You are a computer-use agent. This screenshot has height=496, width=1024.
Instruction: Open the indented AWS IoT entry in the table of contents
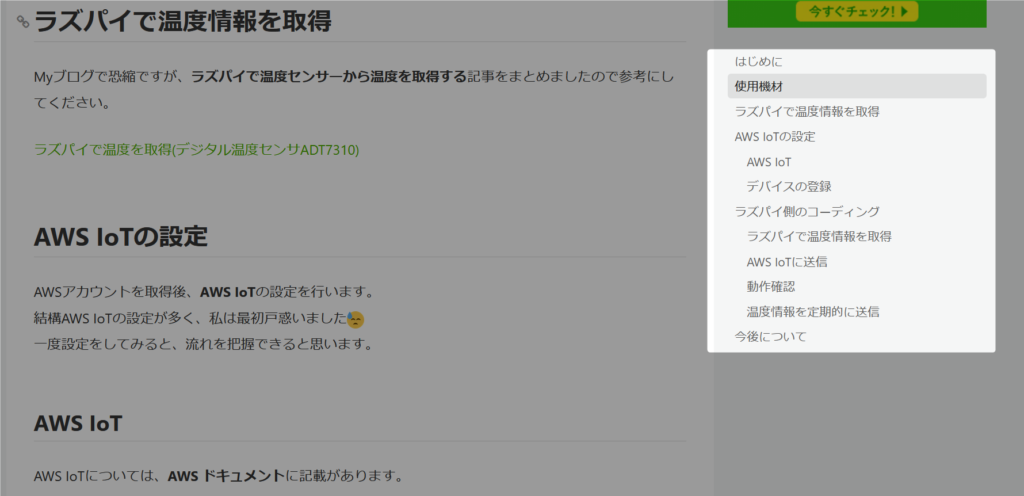pos(769,162)
